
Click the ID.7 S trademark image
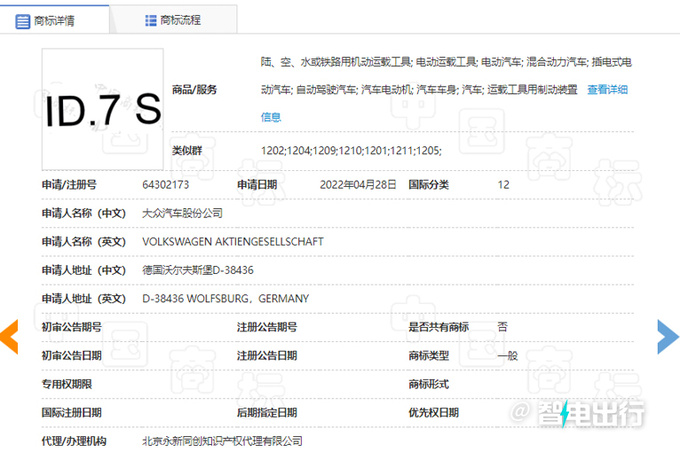pos(103,109)
